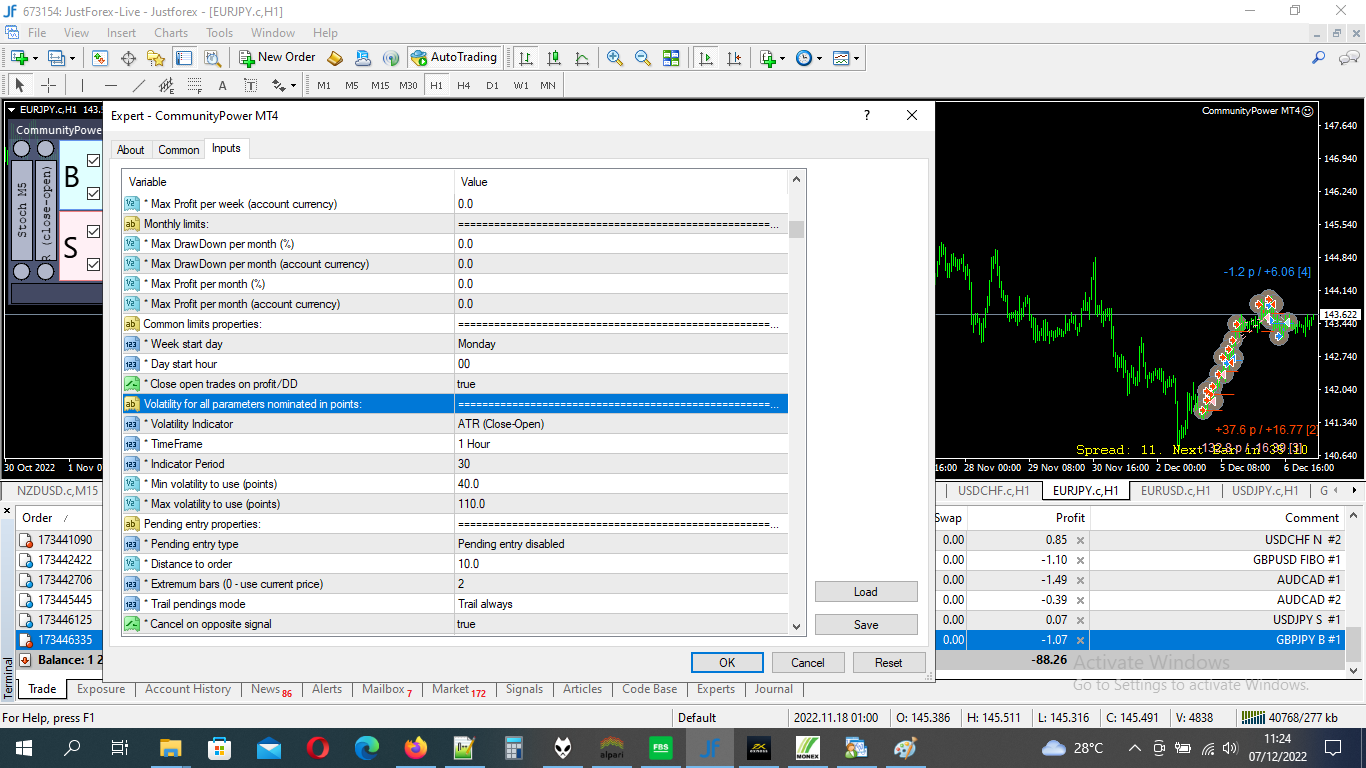Open the chart Profiles icon
Viewport: 1366px width, 768px height.
coord(57,58)
